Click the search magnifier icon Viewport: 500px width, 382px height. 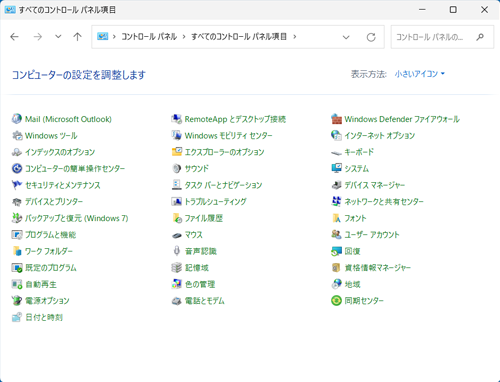480,37
